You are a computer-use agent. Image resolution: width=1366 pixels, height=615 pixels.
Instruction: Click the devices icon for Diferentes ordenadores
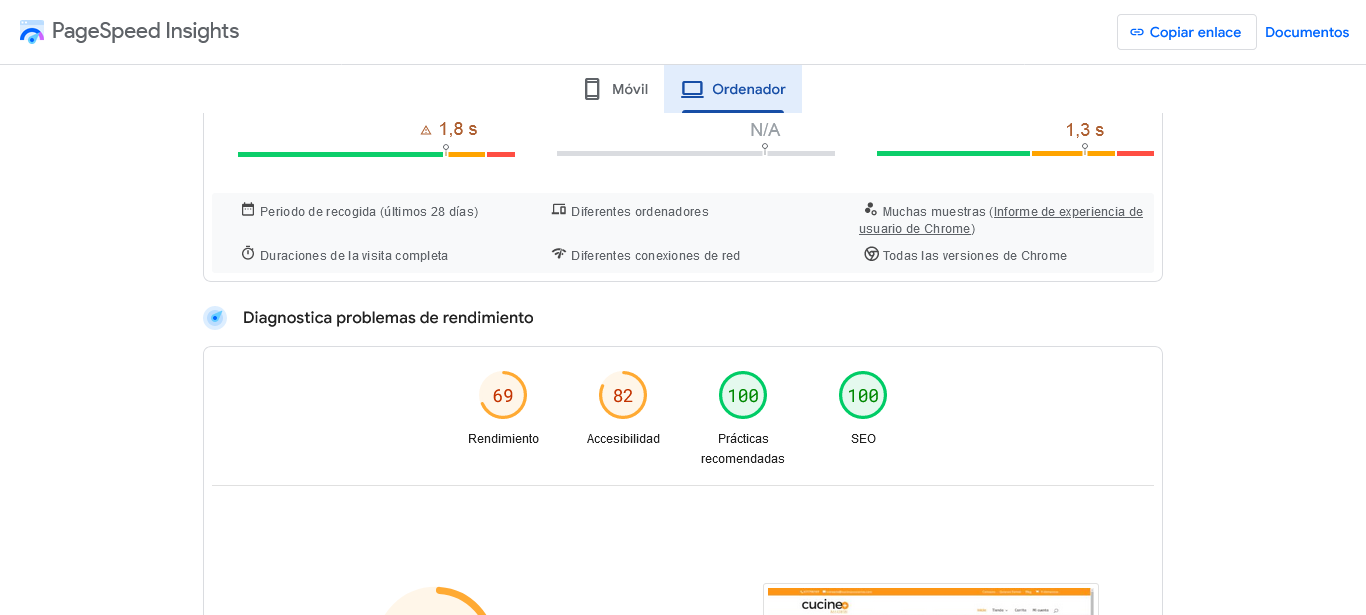click(559, 209)
